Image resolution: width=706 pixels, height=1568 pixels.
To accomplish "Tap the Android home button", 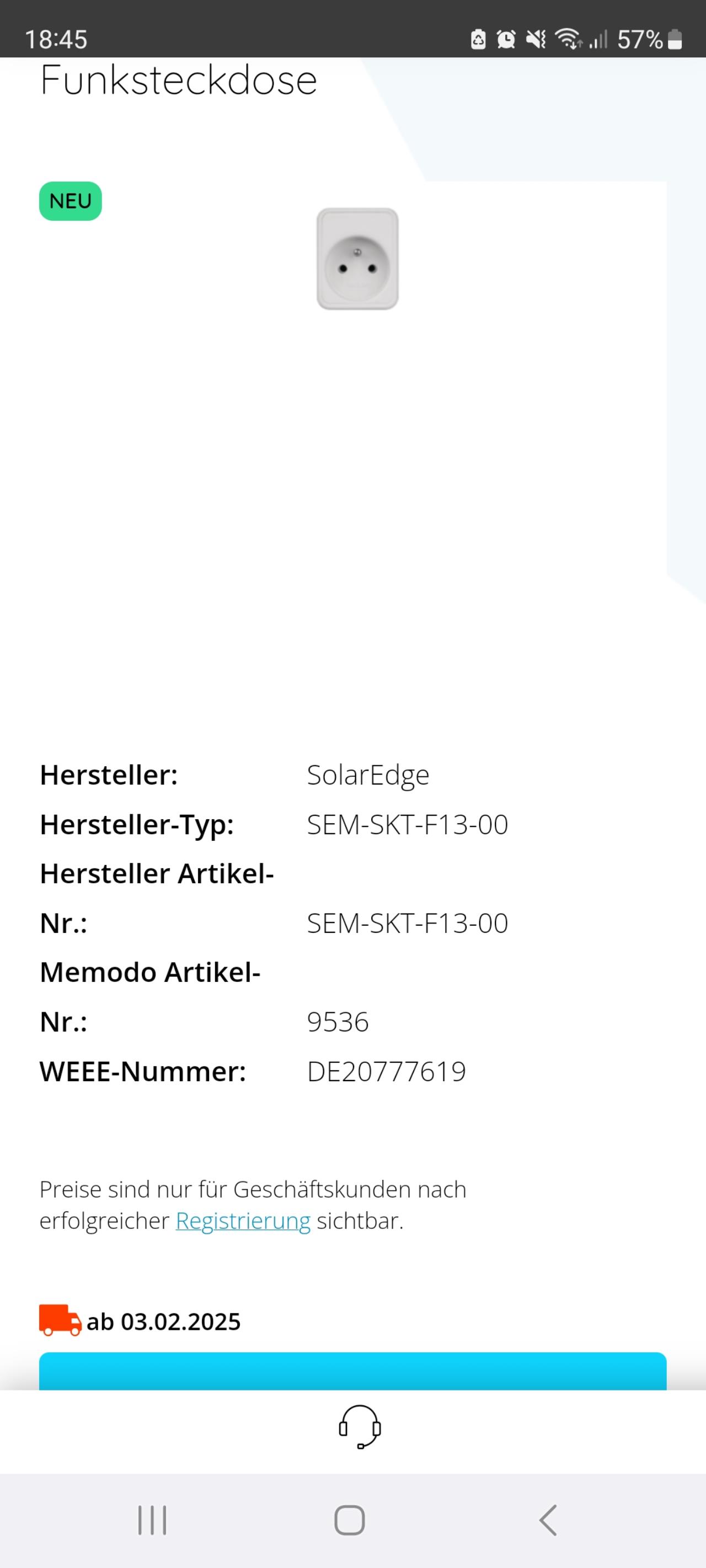I will pyautogui.click(x=350, y=1520).
